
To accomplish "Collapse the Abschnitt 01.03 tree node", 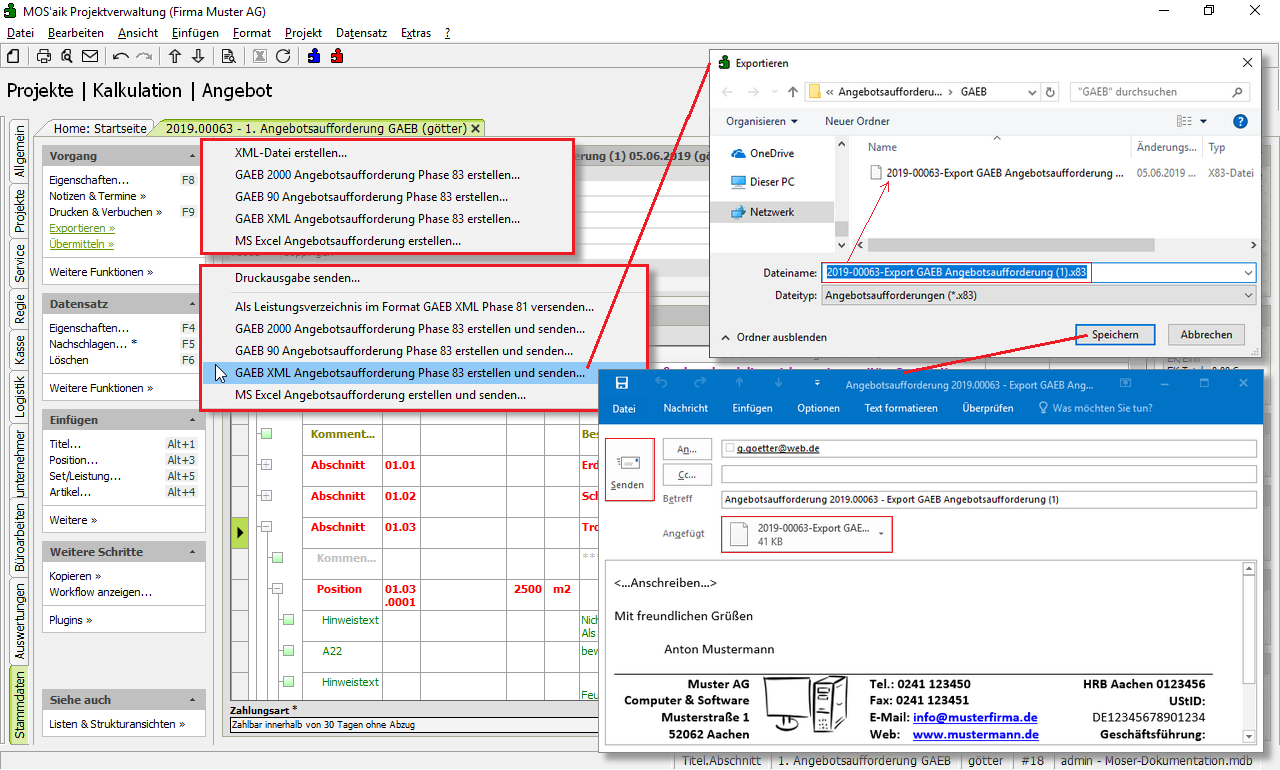I will (x=266, y=527).
